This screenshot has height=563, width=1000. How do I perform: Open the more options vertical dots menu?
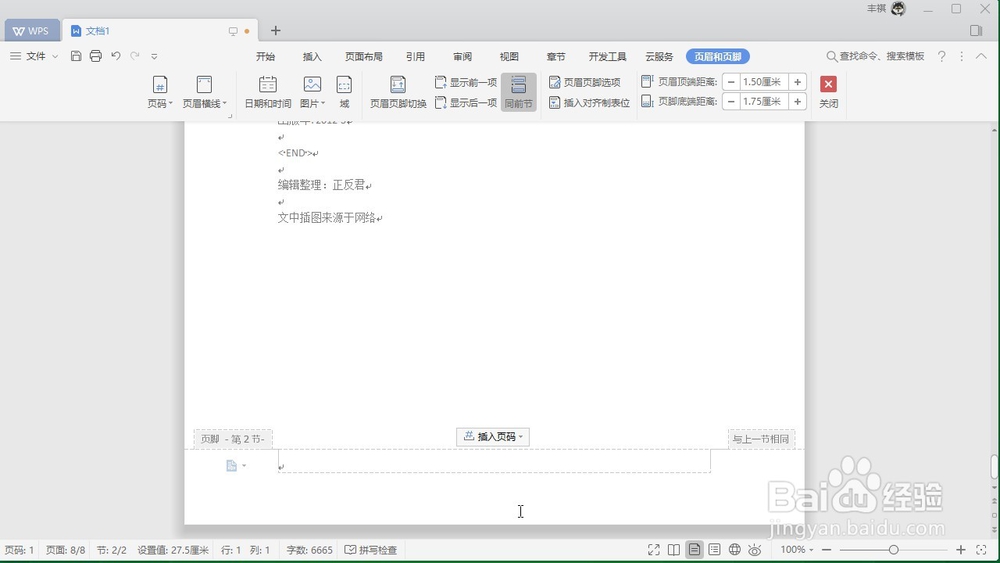962,56
